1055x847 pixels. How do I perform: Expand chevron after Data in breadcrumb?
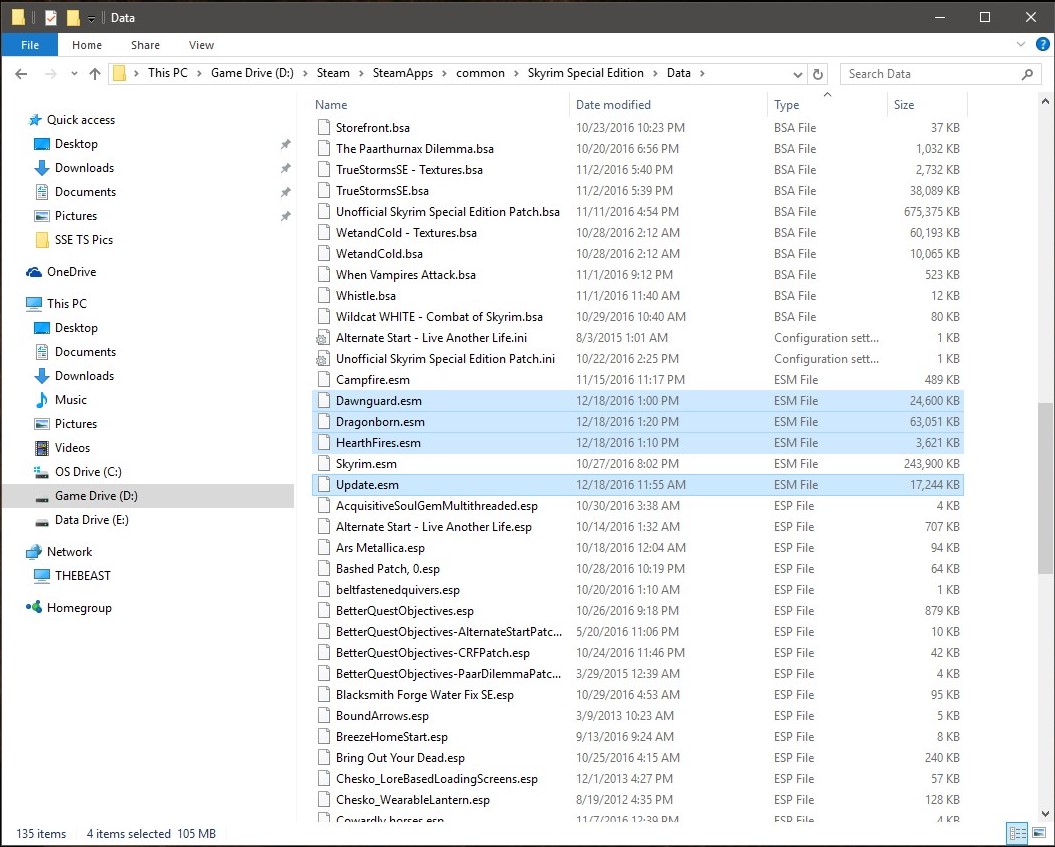[702, 73]
